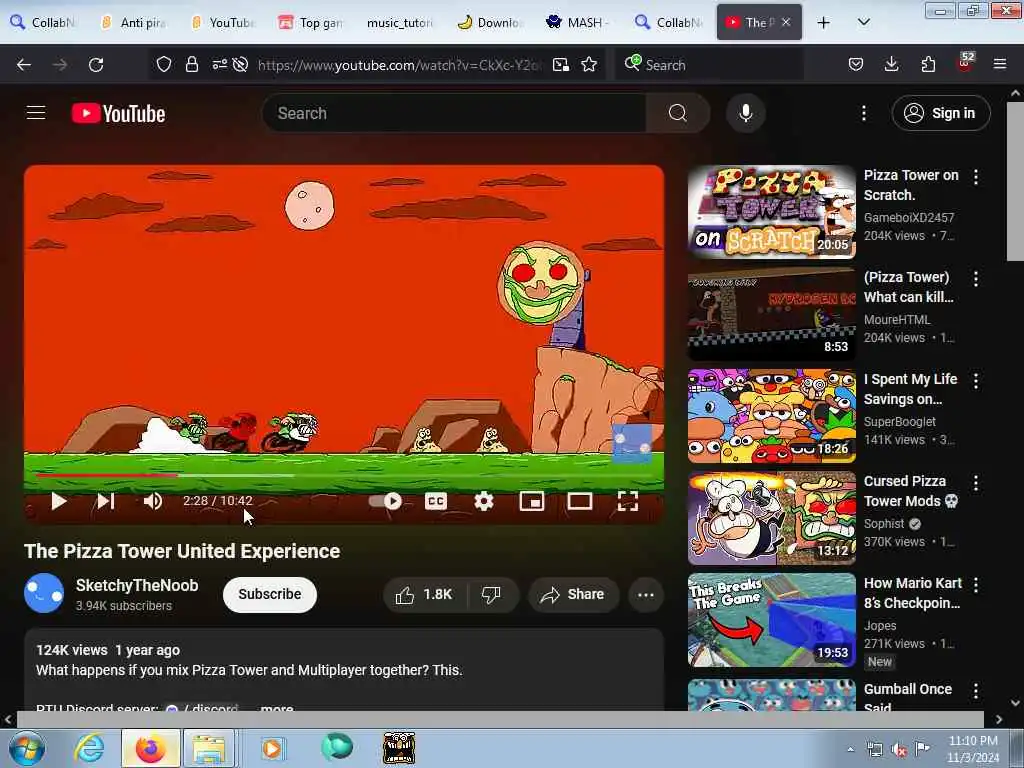Open options for I Spent My Life Savings
The height and width of the screenshot is (768, 1024).
coord(976,381)
